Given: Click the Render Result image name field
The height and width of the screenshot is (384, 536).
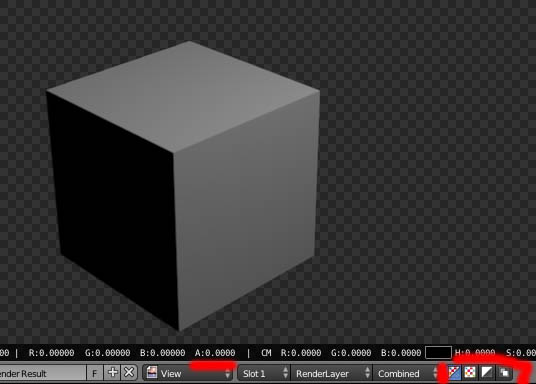Looking at the screenshot, I should point(42,373).
